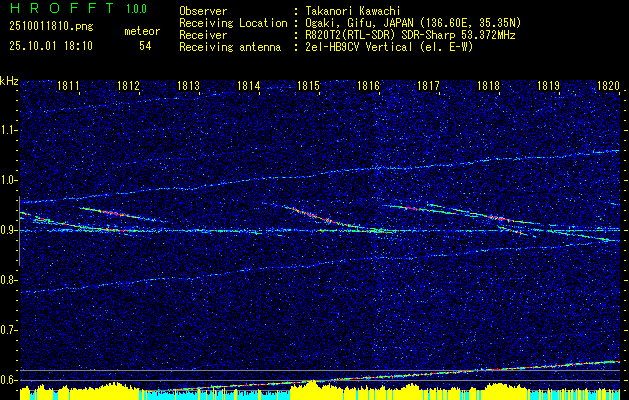Select the 0.8 frequency axis label
The width and height of the screenshot is (629, 400).
9,280
